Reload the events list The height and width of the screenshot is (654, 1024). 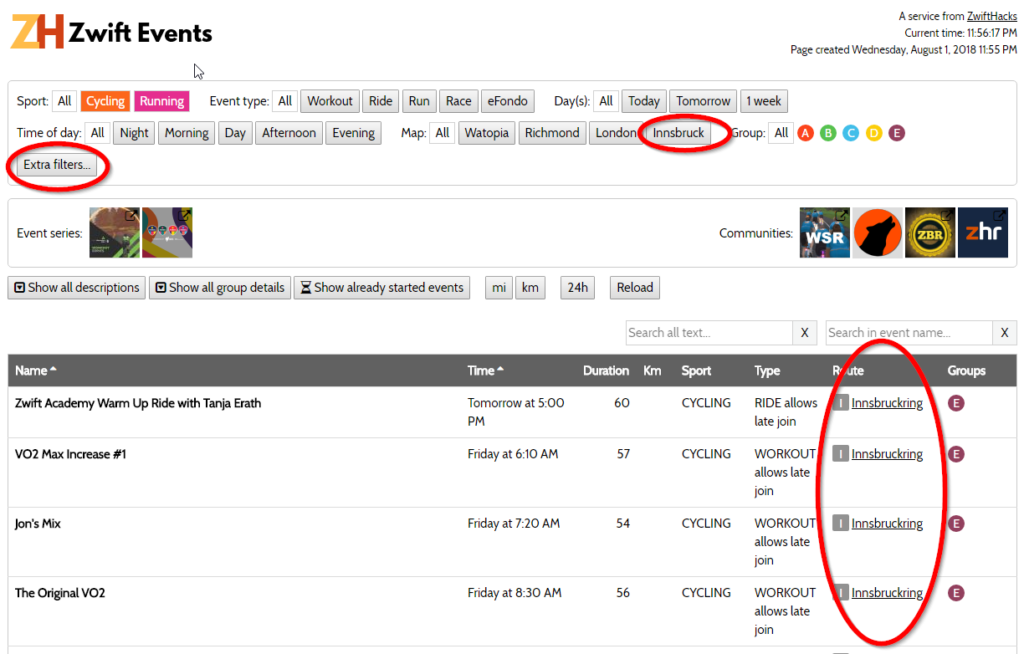(x=635, y=287)
